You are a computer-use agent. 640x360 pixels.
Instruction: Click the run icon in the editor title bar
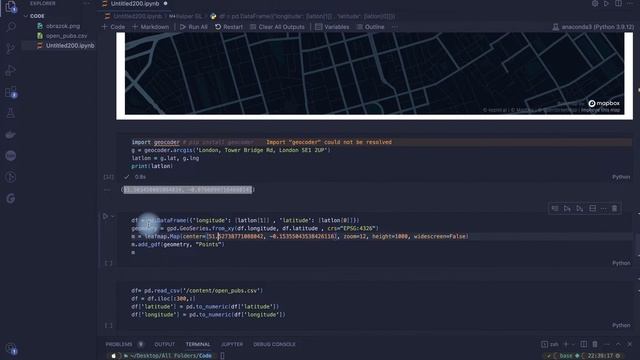coord(607,4)
